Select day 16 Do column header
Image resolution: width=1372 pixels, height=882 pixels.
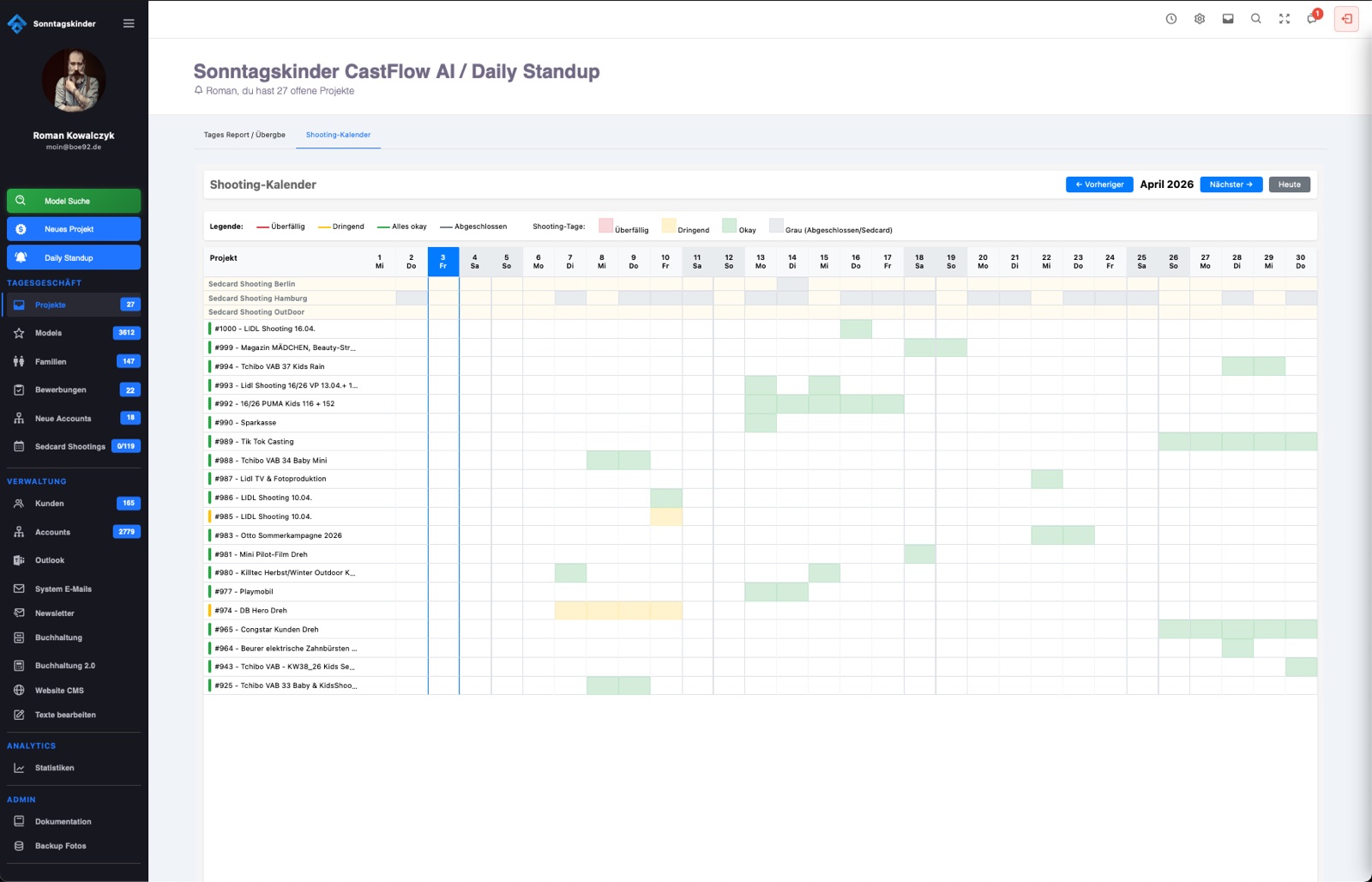tap(856, 261)
